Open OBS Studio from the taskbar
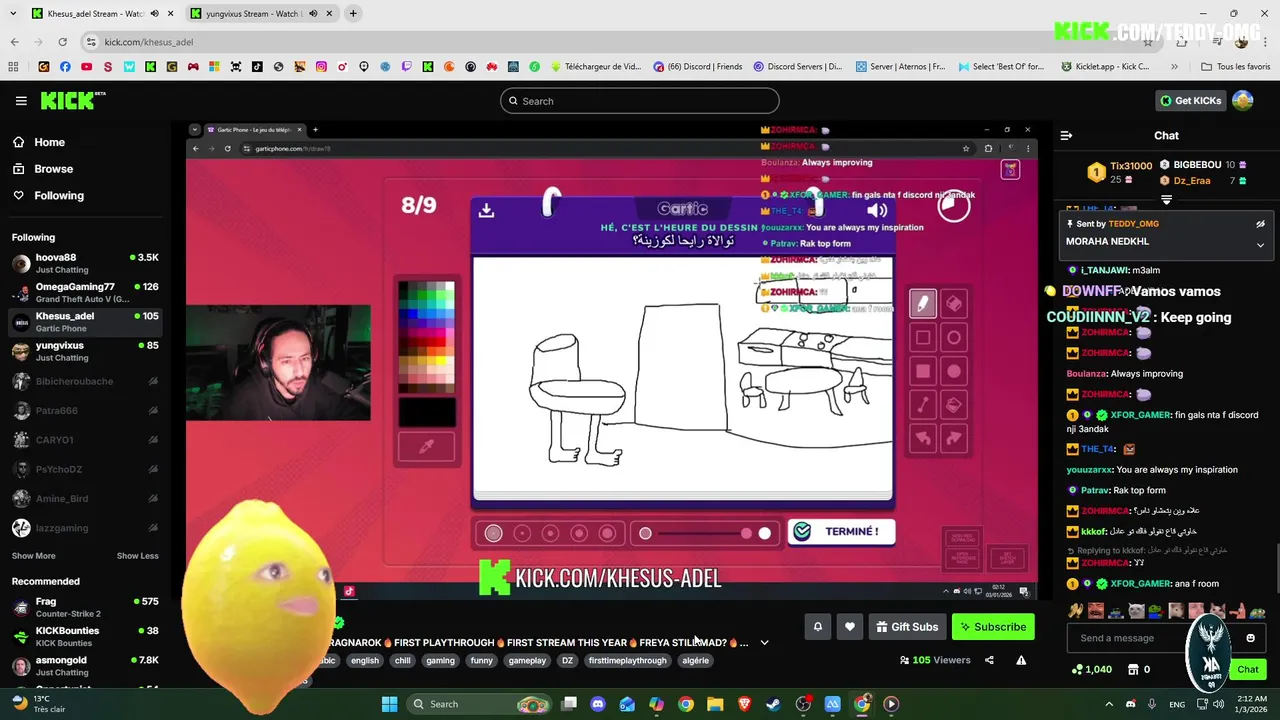The height and width of the screenshot is (720, 1280). pyautogui.click(x=803, y=704)
